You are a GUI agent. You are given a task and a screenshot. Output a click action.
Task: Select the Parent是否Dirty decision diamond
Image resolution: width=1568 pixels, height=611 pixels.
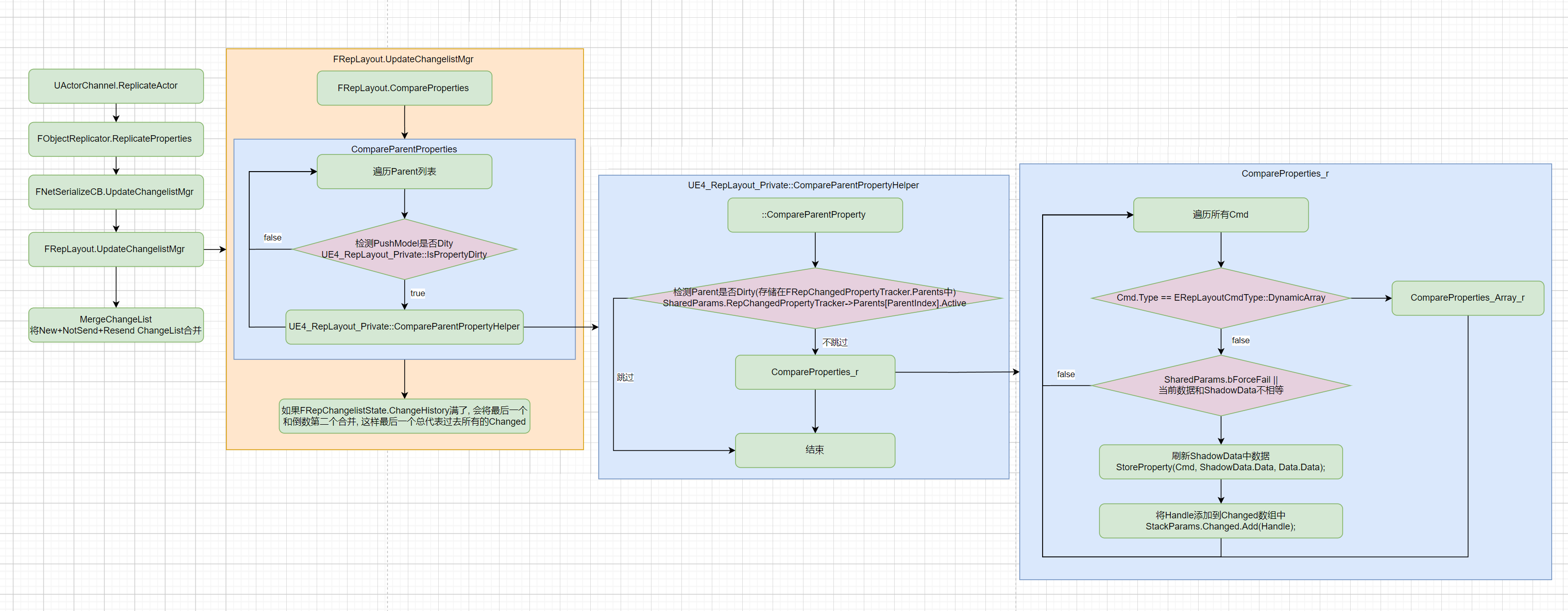point(815,298)
